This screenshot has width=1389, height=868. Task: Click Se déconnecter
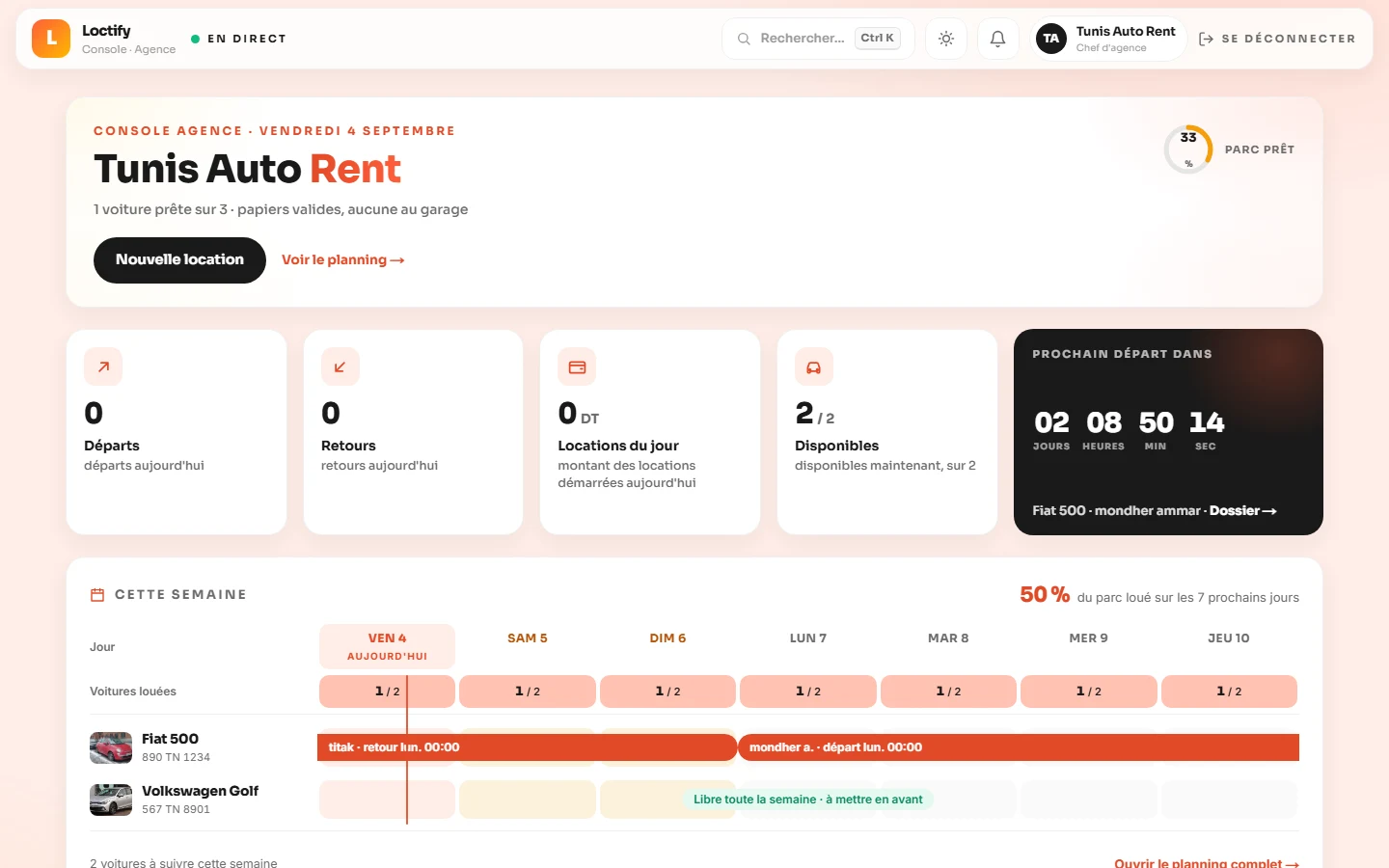1277,39
